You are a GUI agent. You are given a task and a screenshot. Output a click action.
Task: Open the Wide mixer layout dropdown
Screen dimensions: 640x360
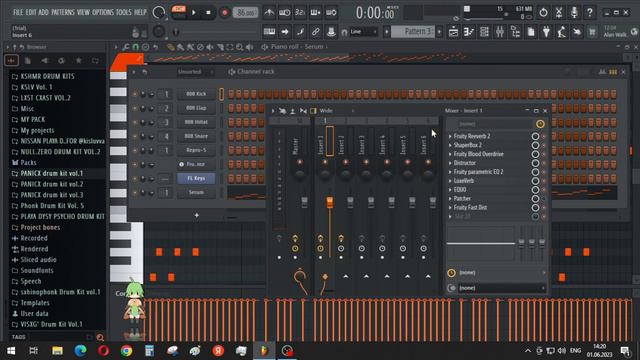point(337,111)
